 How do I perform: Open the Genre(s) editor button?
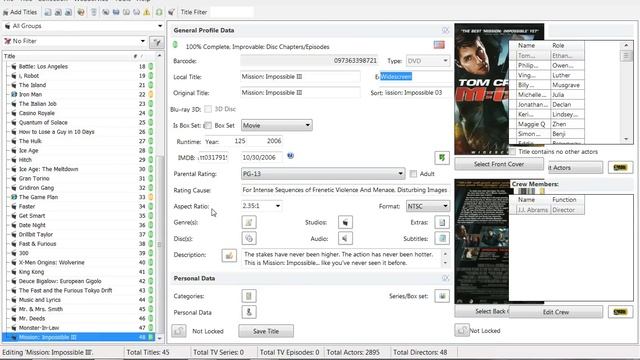(249, 222)
